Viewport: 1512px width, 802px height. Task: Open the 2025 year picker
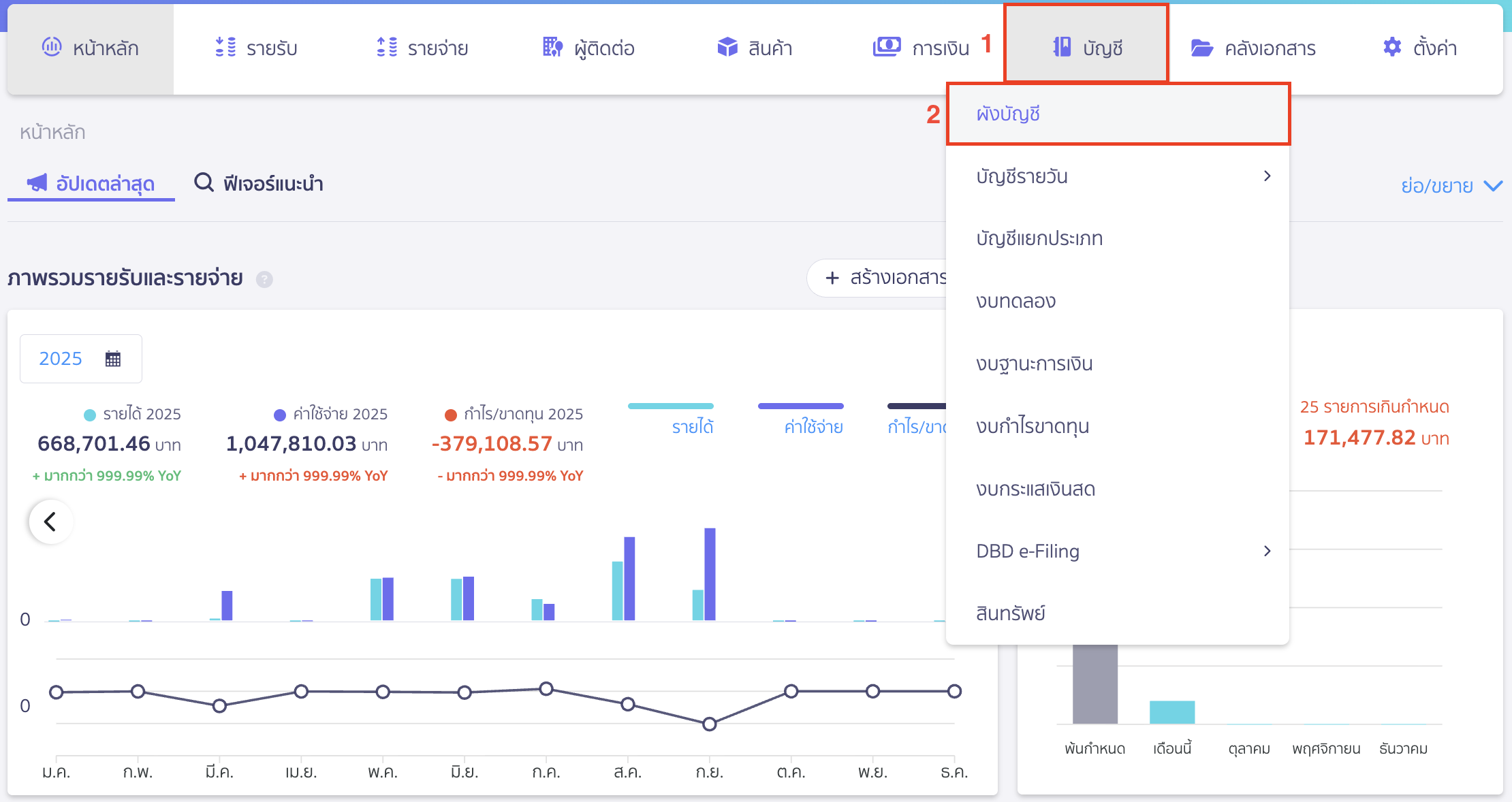click(x=81, y=359)
